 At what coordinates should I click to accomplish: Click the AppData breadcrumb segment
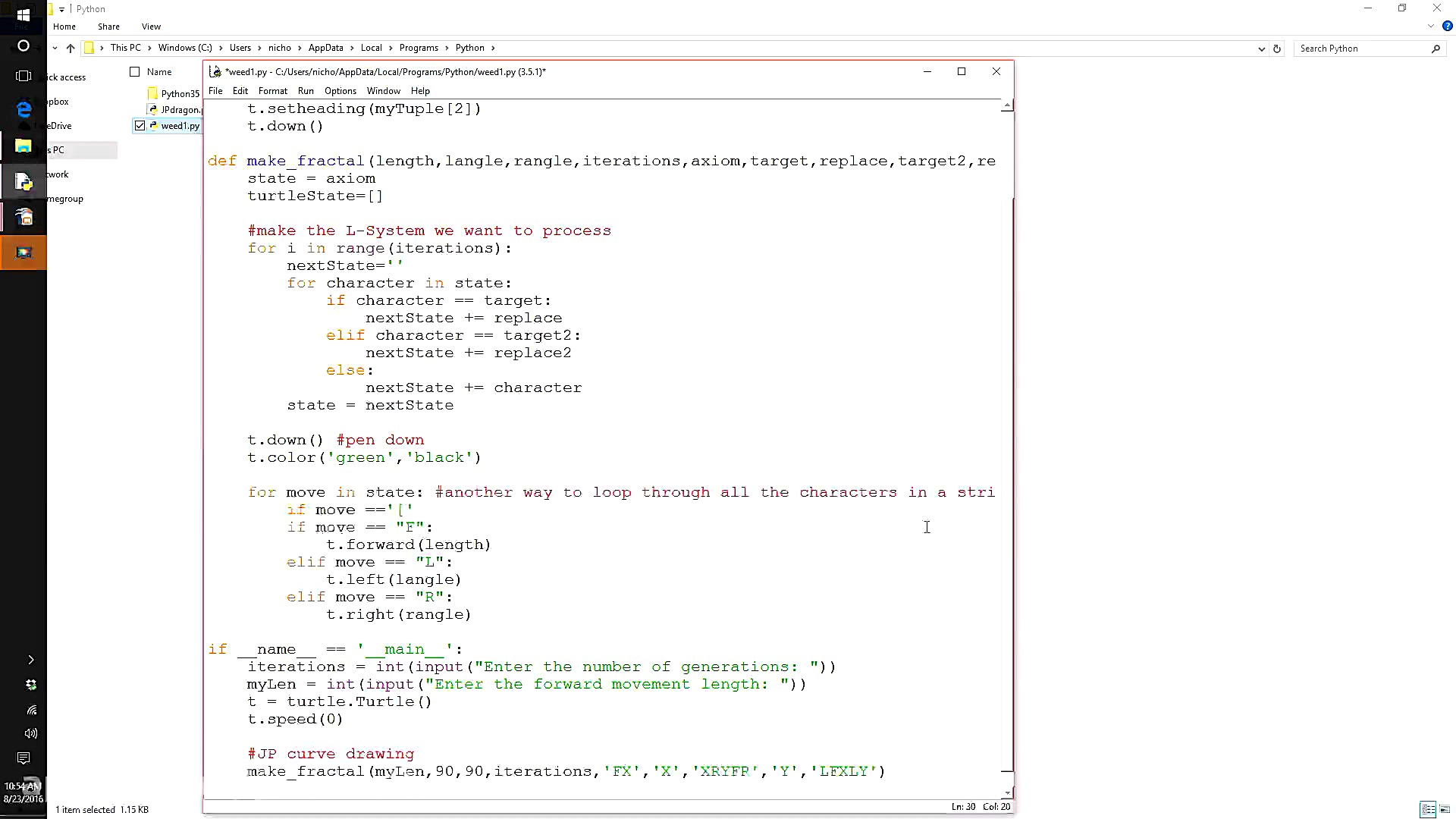(325, 48)
